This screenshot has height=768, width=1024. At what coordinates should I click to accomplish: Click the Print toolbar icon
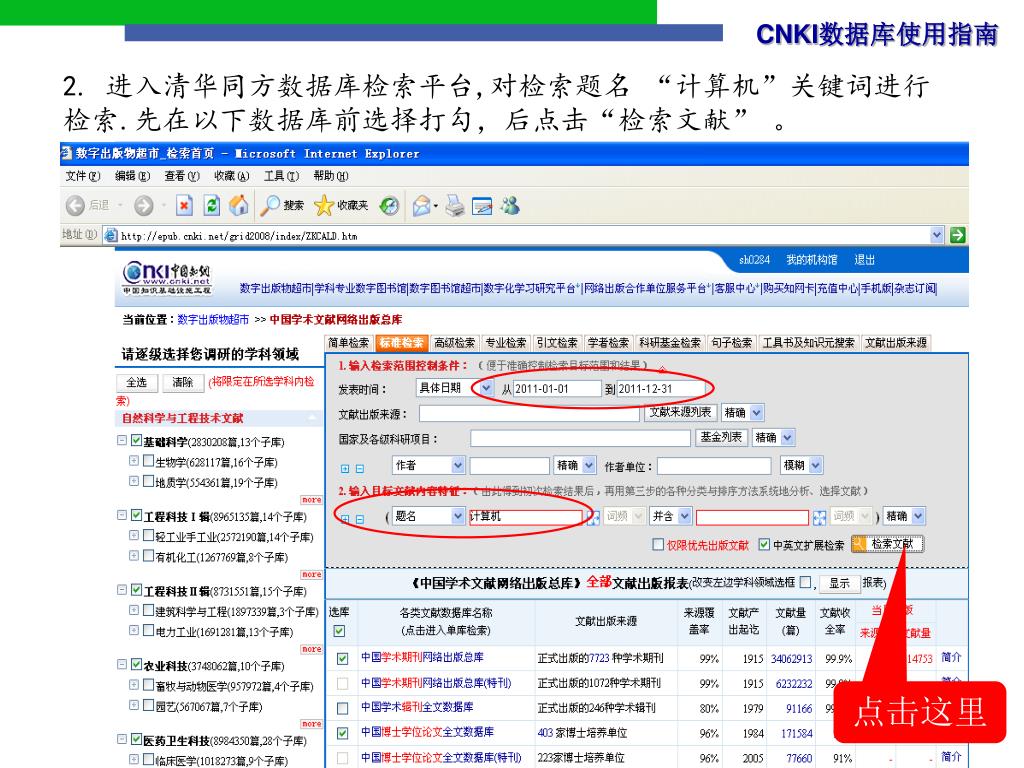[455, 206]
